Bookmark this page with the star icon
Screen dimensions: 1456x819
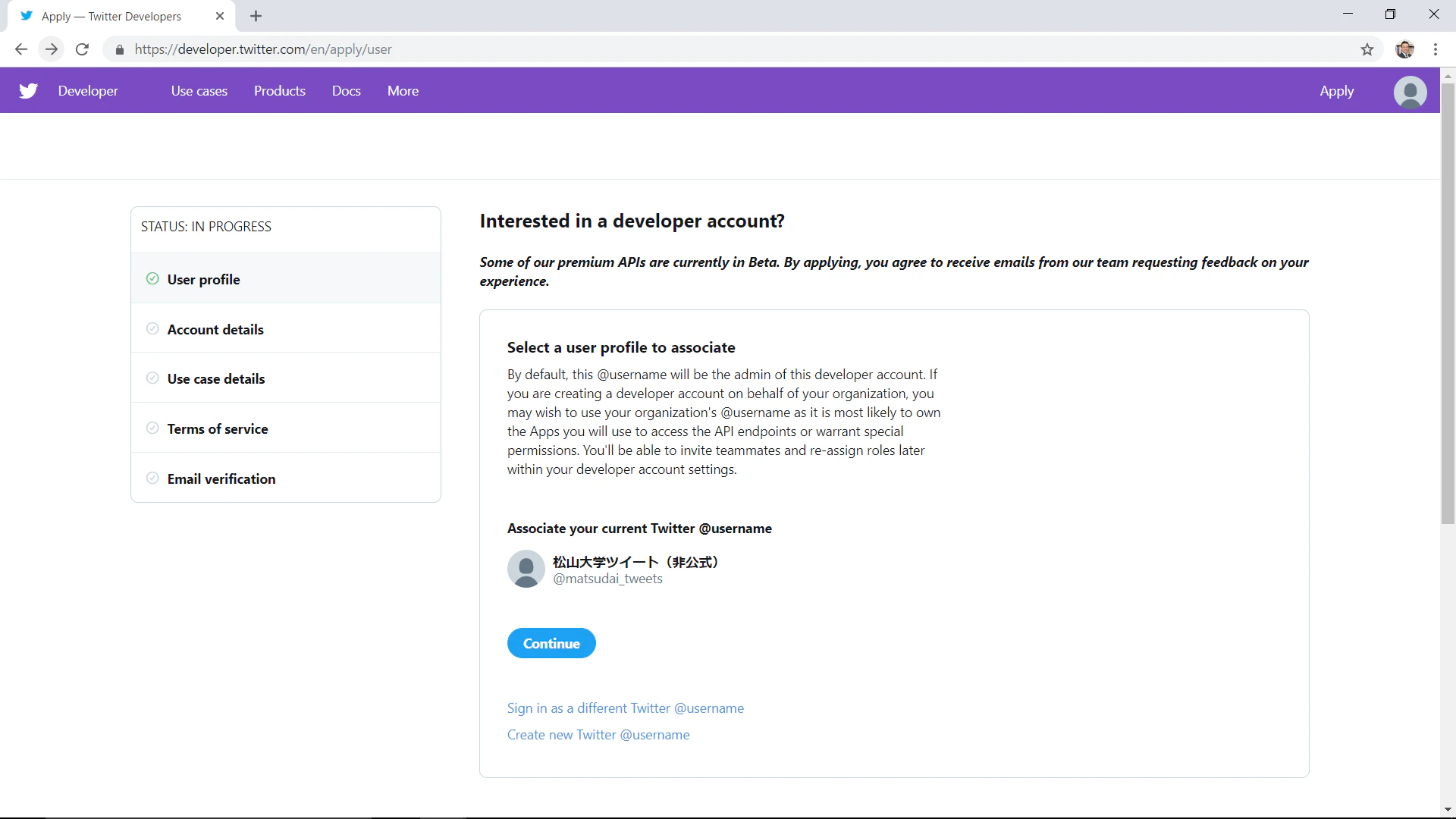click(x=1367, y=49)
